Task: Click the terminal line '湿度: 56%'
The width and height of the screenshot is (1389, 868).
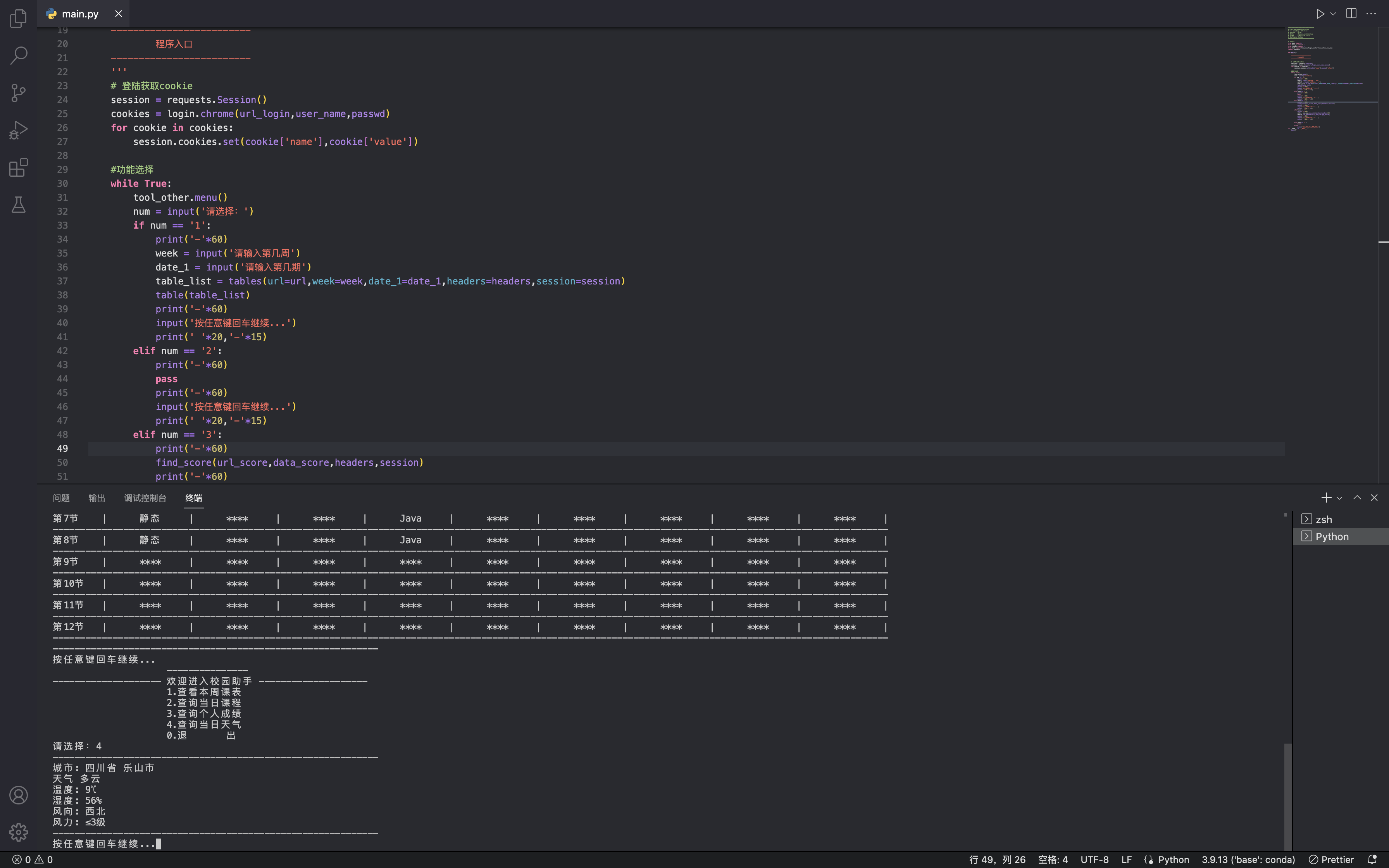Action: point(77,800)
